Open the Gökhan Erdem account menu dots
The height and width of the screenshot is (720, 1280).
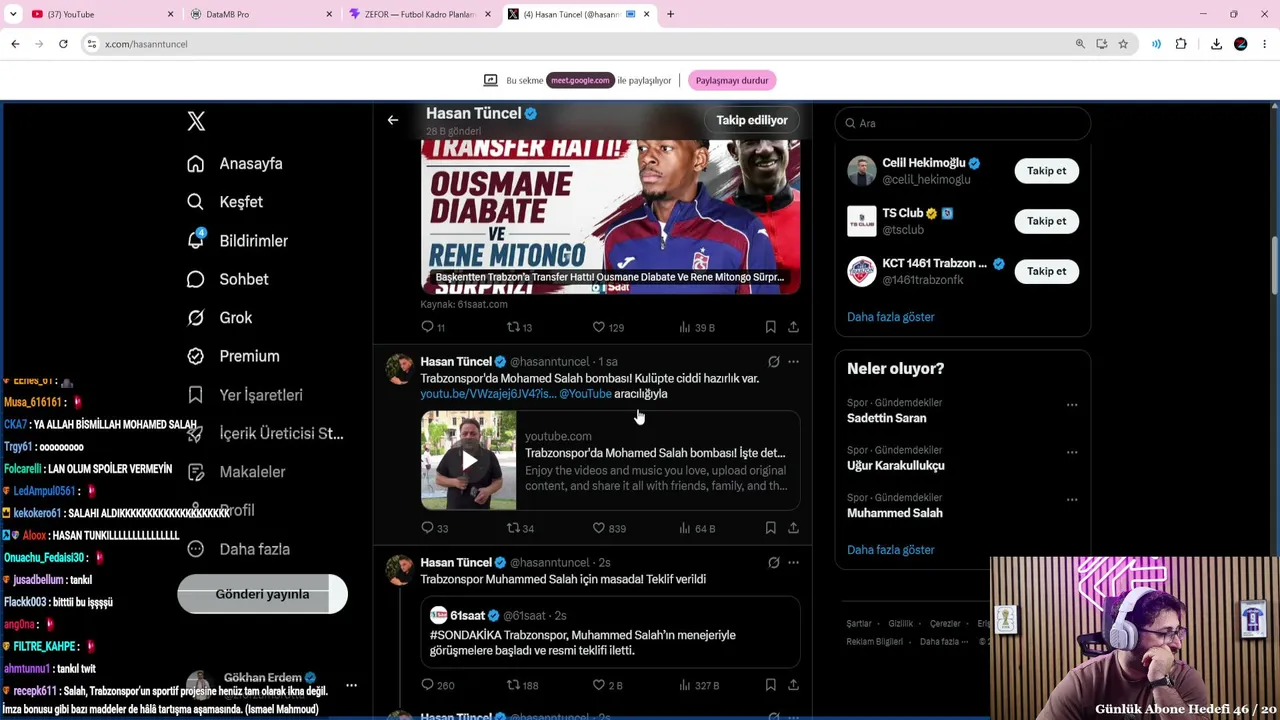pos(351,686)
